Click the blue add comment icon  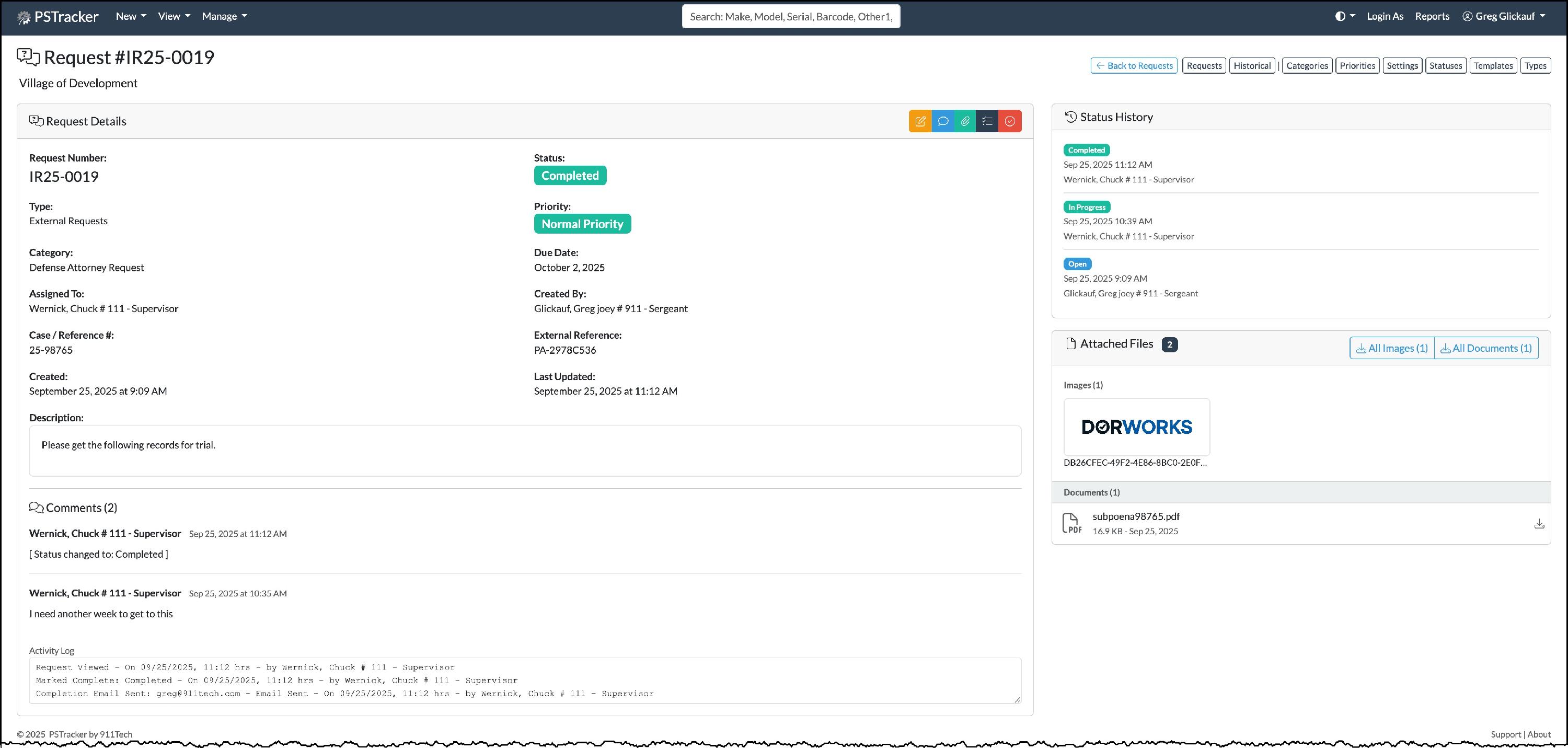pos(943,121)
